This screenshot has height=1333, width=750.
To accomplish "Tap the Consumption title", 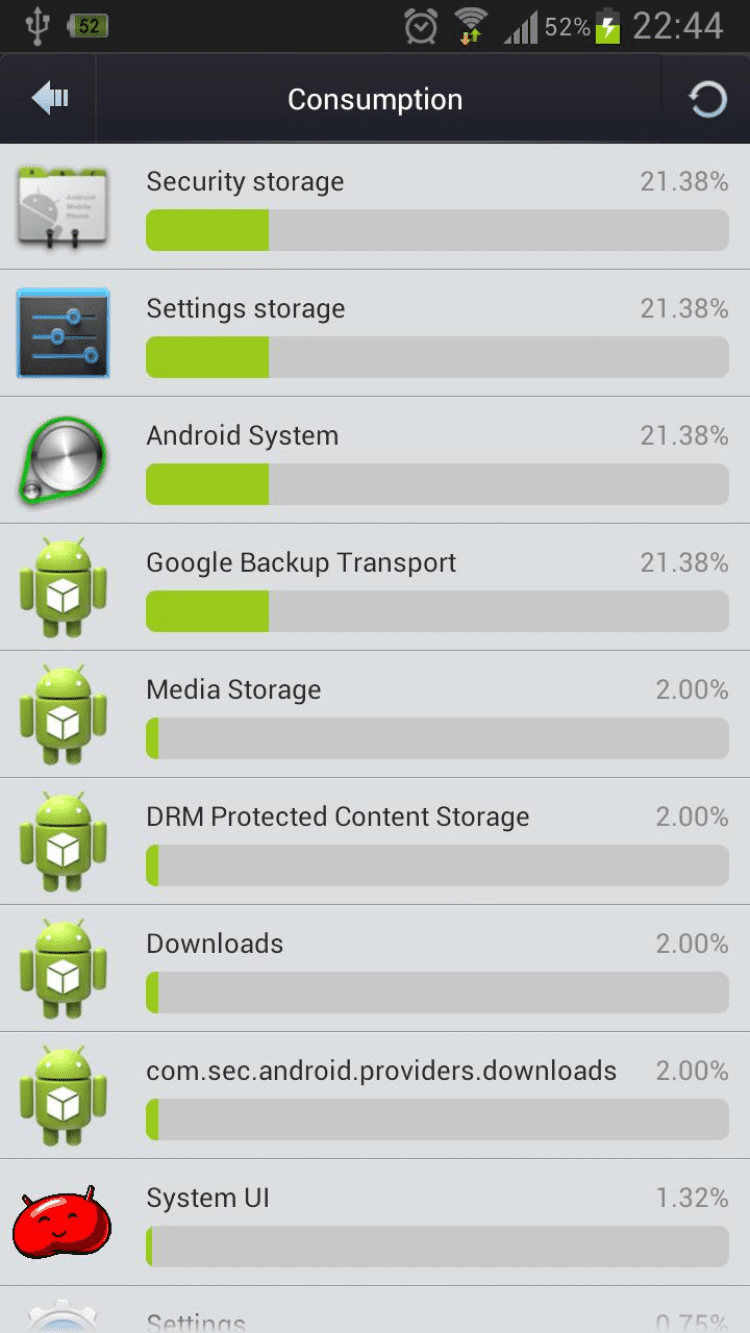I will [375, 100].
